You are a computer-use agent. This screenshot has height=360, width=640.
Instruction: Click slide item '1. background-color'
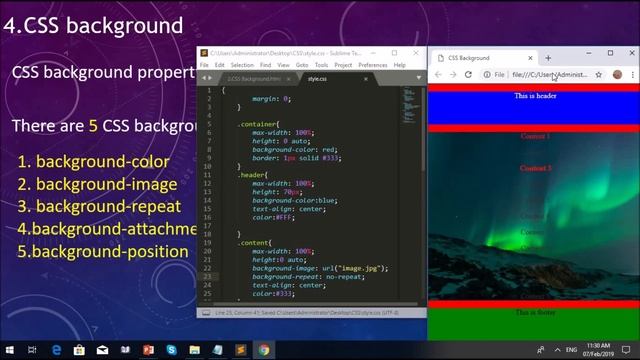click(x=93, y=162)
